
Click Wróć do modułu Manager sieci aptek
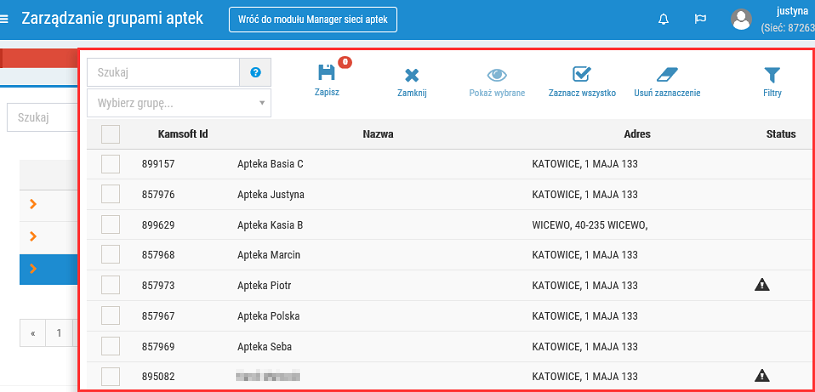[x=313, y=20]
